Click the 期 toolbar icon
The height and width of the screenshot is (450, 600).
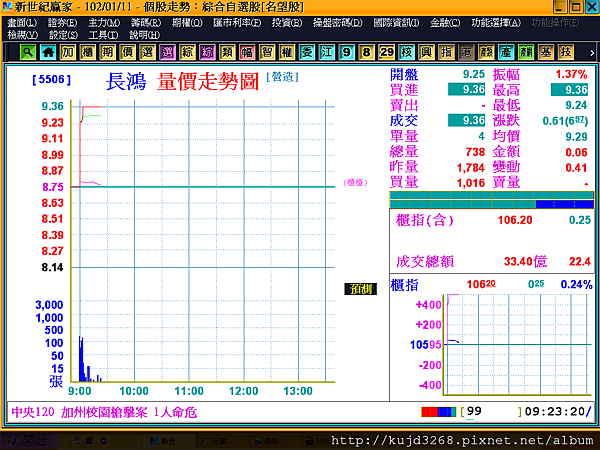pyautogui.click(x=108, y=52)
